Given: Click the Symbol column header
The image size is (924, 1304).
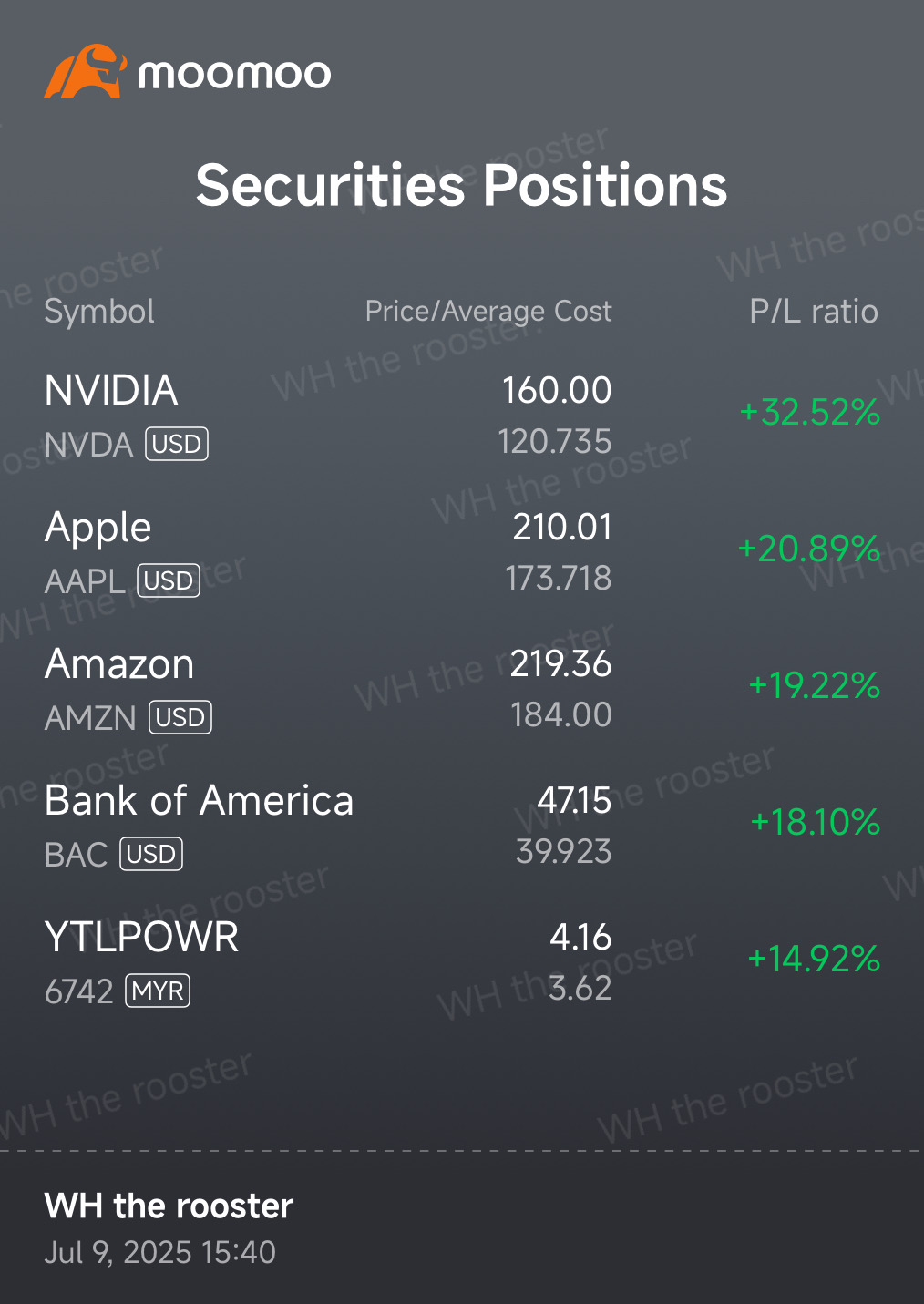Looking at the screenshot, I should (x=99, y=312).
